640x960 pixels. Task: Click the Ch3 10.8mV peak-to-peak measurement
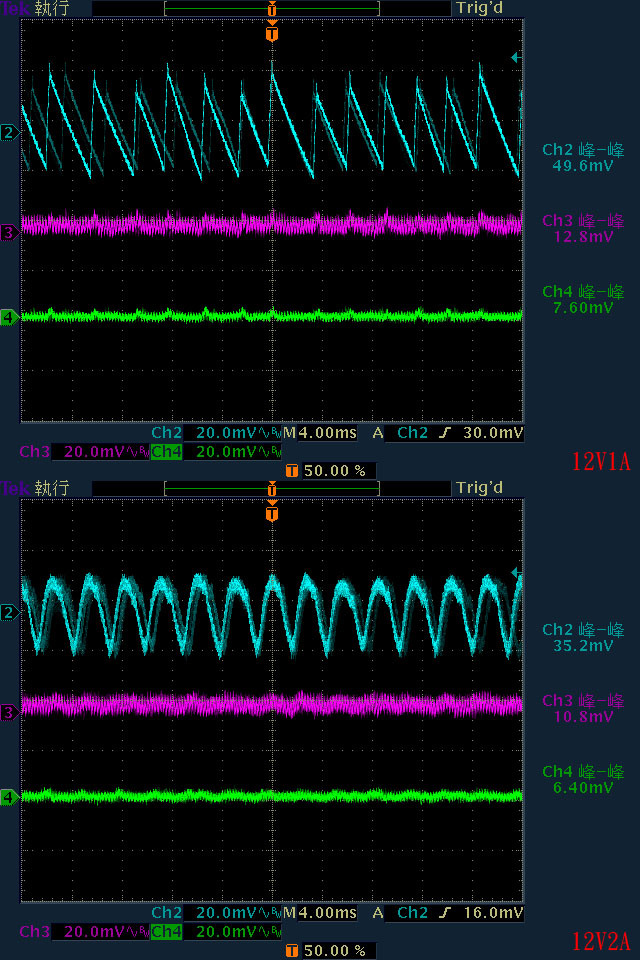point(583,708)
